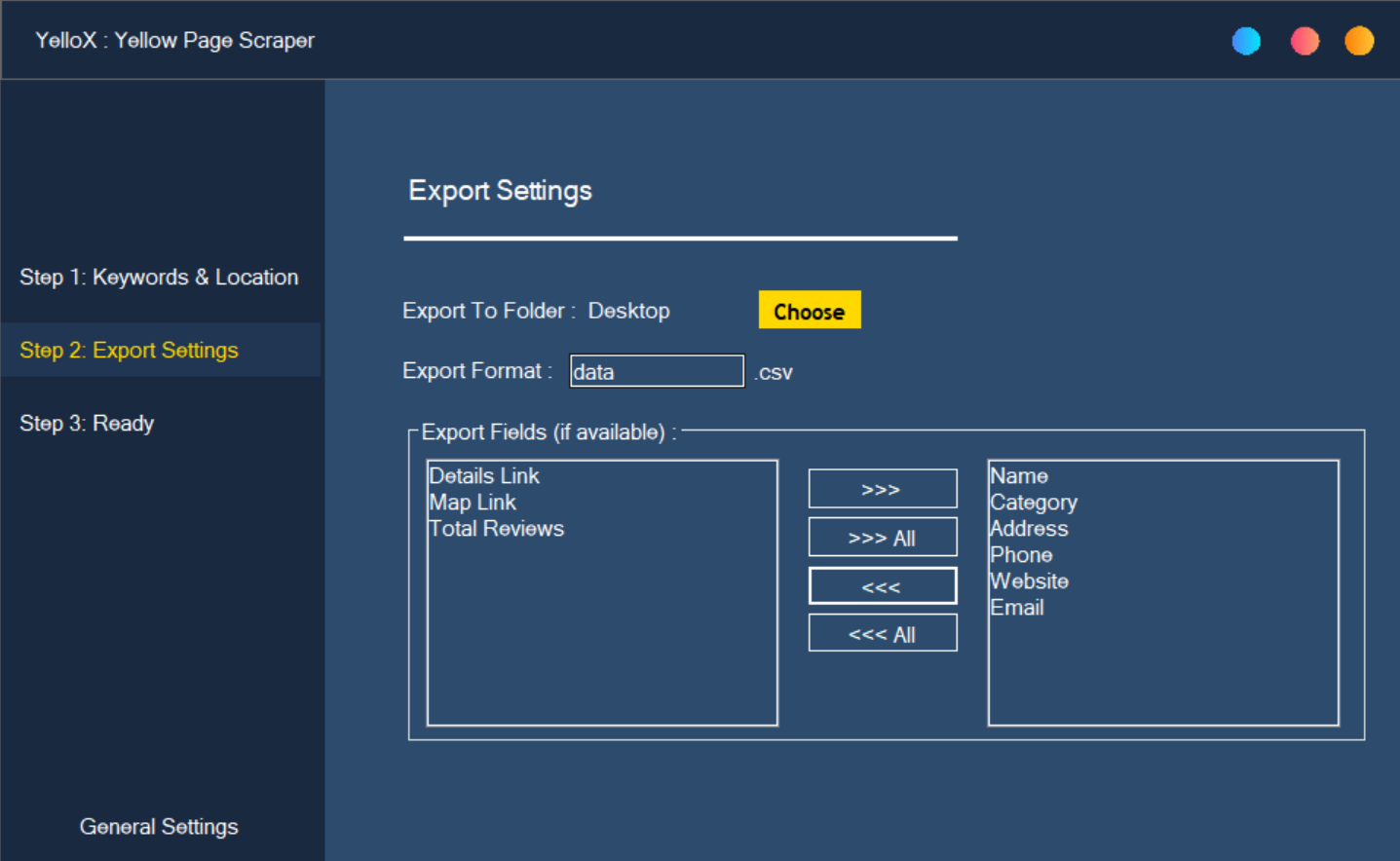
Task: Select Email in export fields list
Action: (x=1017, y=608)
